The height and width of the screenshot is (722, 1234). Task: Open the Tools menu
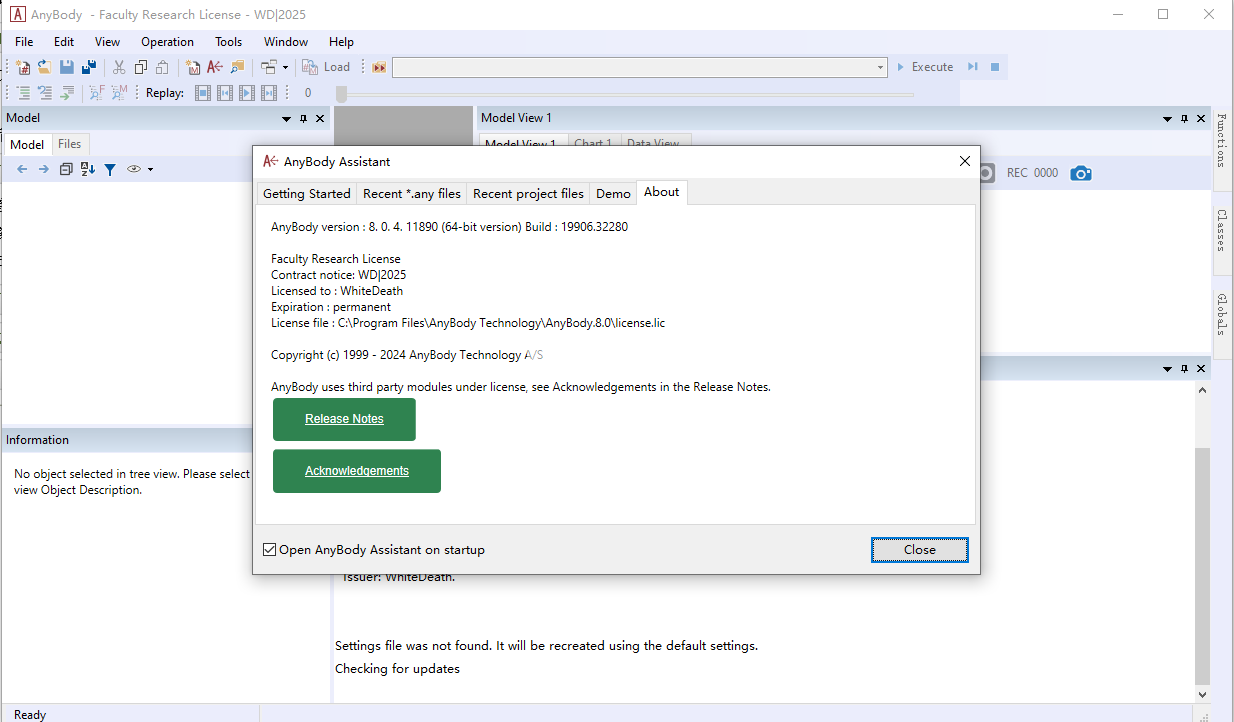pos(228,42)
